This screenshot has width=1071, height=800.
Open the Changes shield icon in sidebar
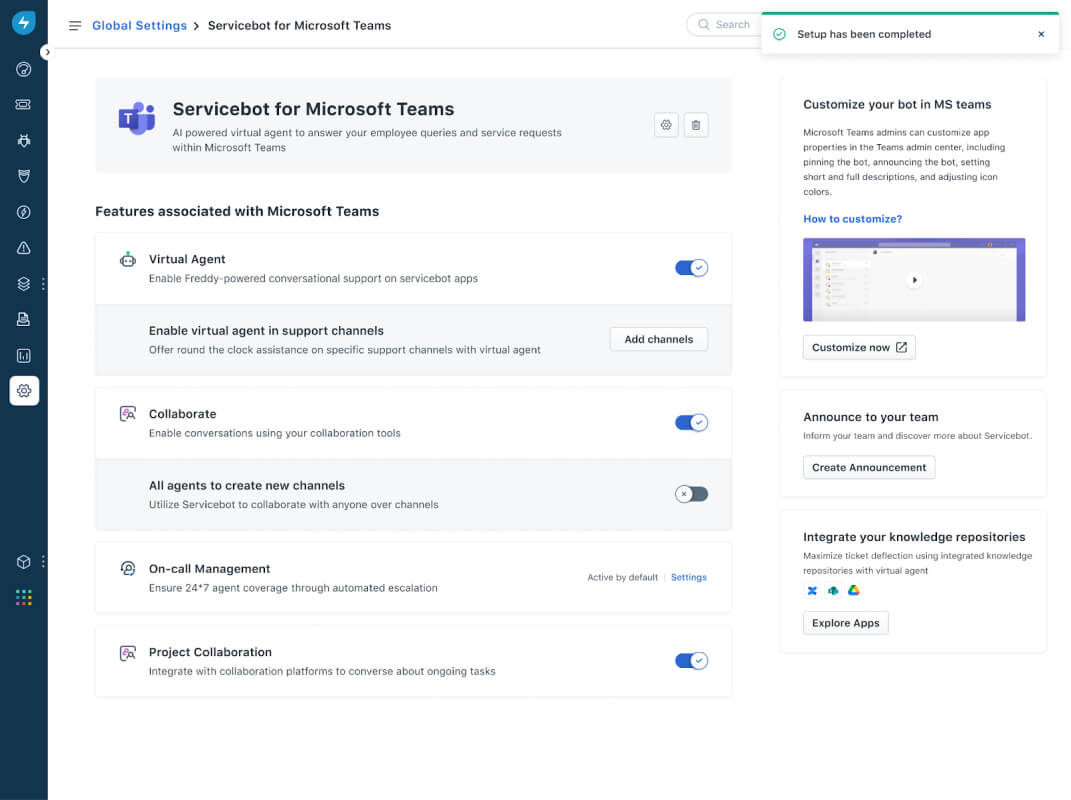click(24, 176)
